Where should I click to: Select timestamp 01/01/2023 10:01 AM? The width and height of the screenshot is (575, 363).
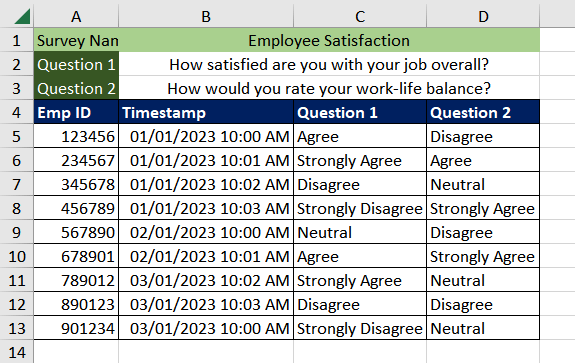pos(206,160)
